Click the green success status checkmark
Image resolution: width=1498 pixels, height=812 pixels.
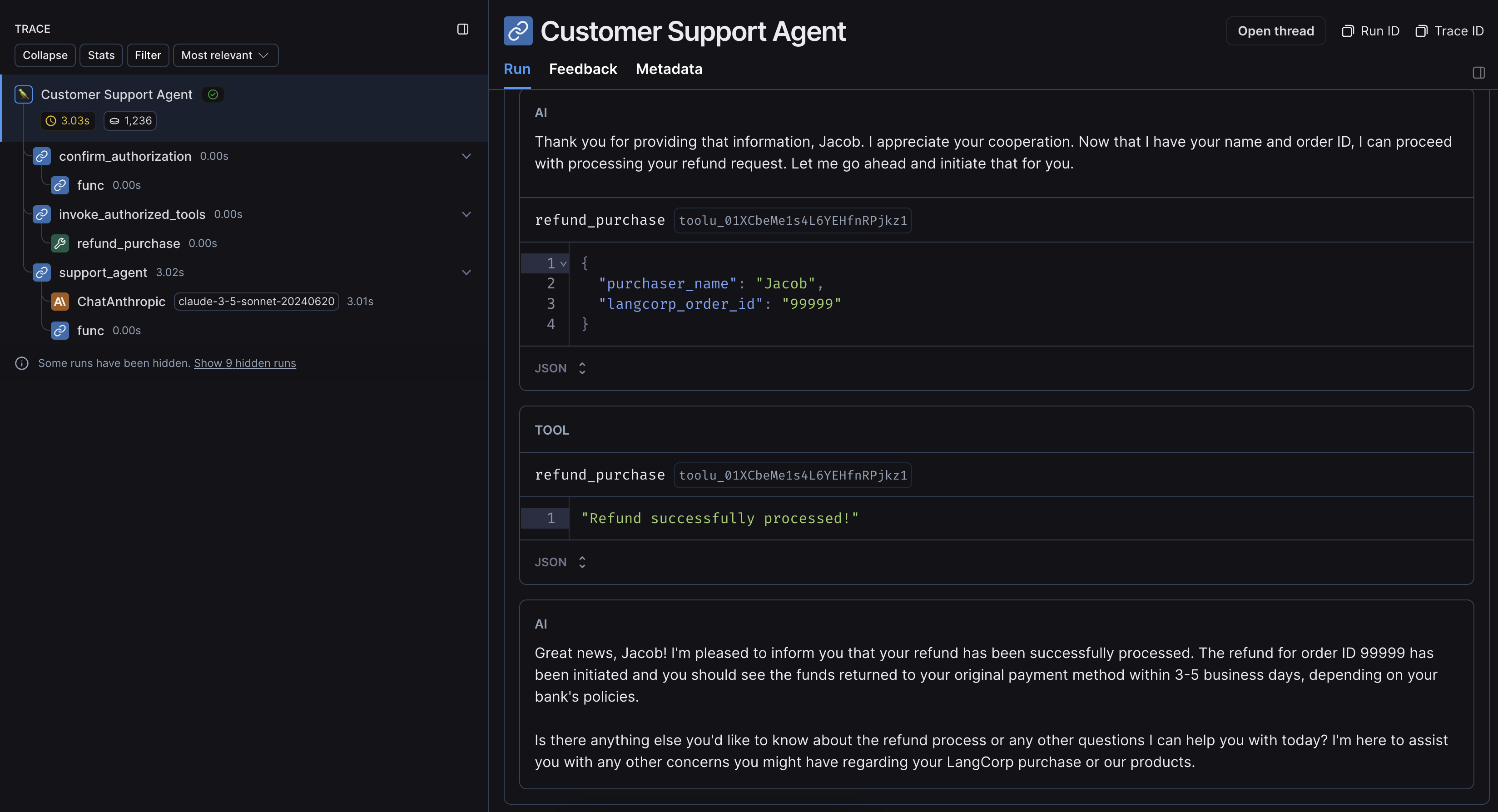point(213,95)
